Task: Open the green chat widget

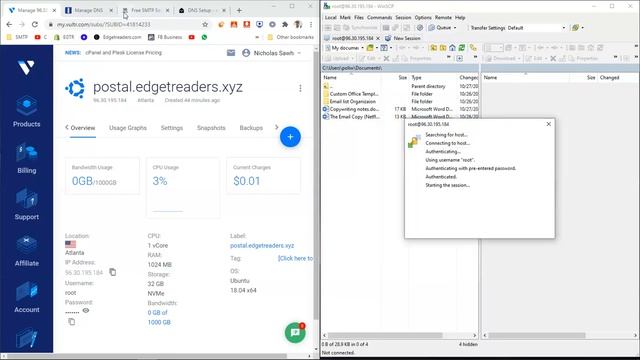Action: (295, 333)
